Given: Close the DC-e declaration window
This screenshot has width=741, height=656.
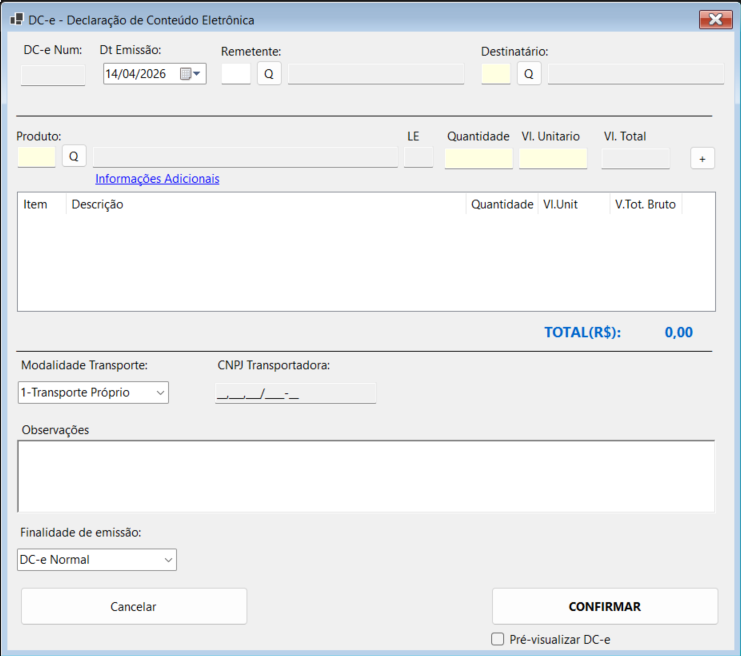Looking at the screenshot, I should tap(714, 19).
